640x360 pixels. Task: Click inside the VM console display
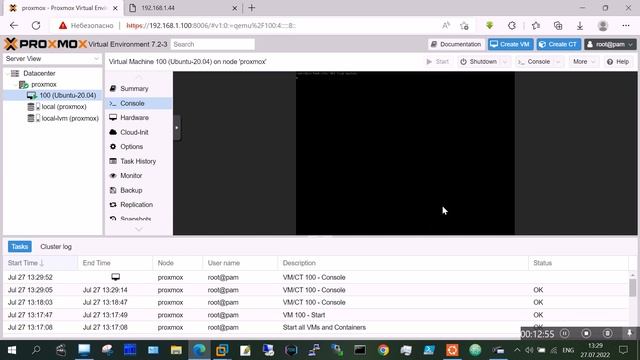(x=405, y=153)
